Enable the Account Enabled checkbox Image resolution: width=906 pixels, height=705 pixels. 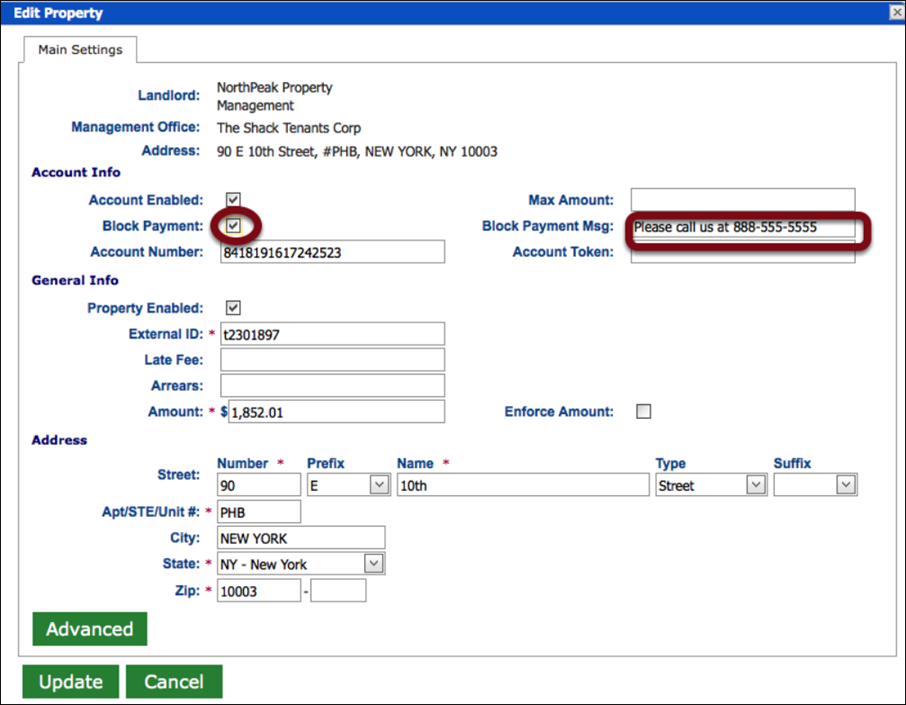click(234, 199)
